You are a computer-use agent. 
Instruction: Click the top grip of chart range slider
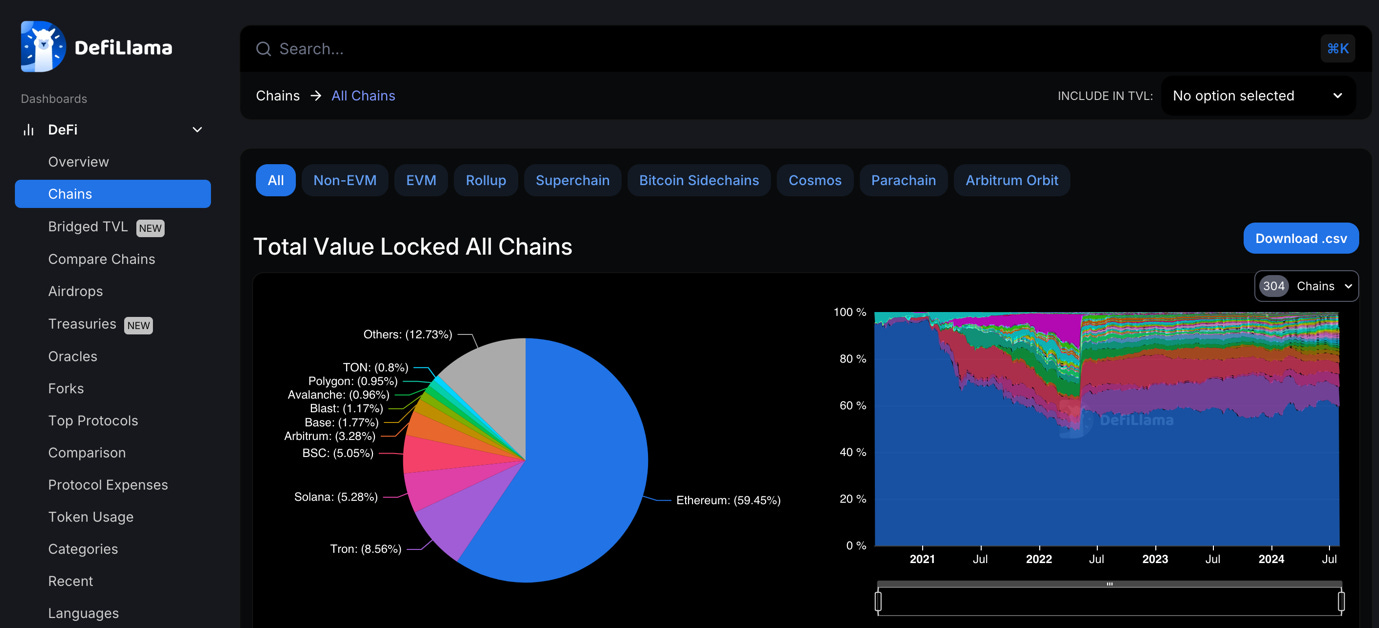pos(1110,584)
